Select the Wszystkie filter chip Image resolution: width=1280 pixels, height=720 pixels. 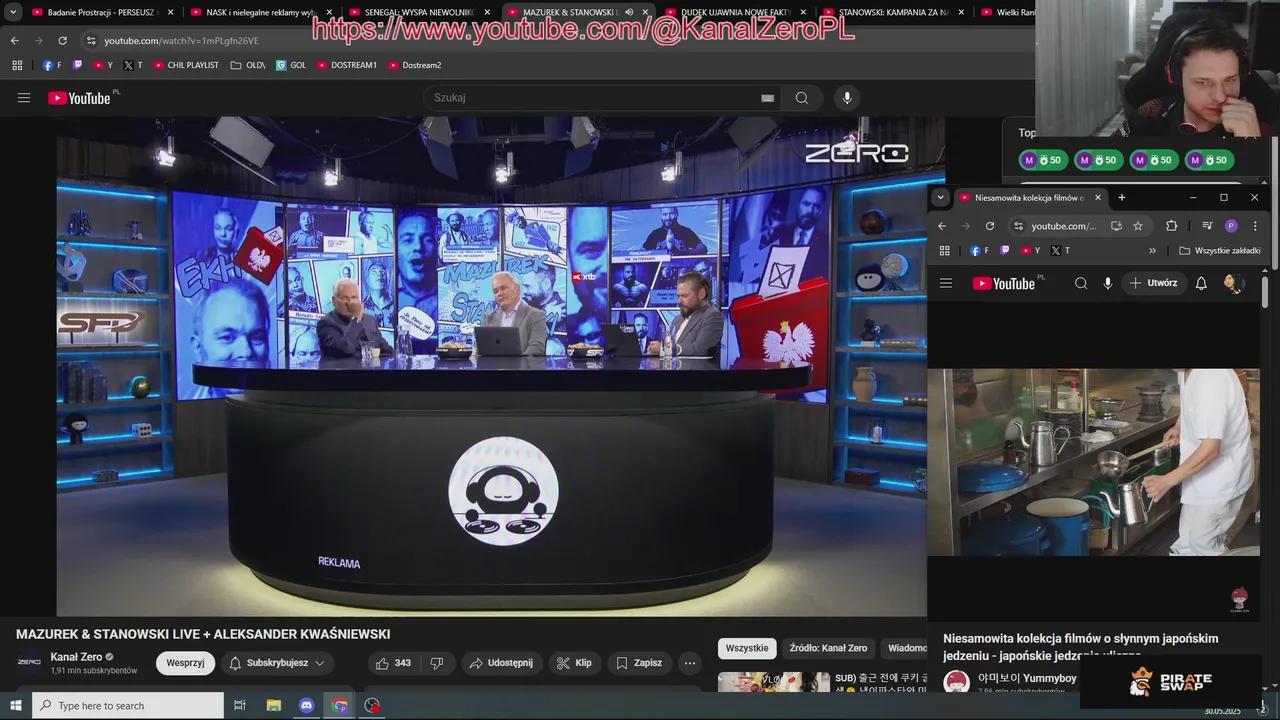pos(747,648)
